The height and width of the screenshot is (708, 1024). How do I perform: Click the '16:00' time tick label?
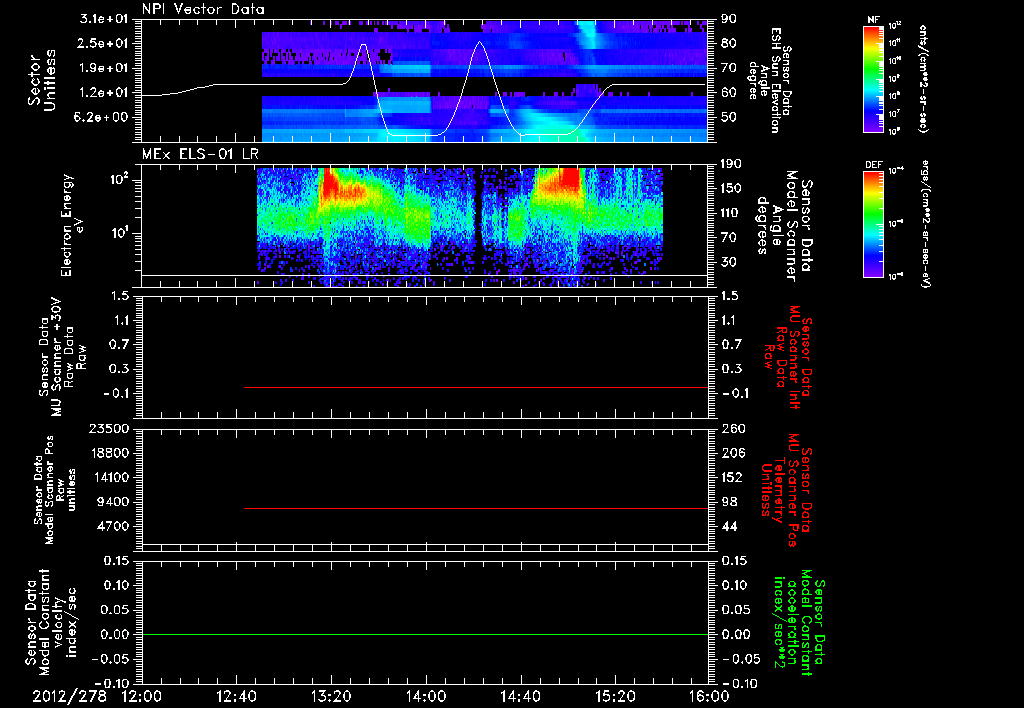709,697
